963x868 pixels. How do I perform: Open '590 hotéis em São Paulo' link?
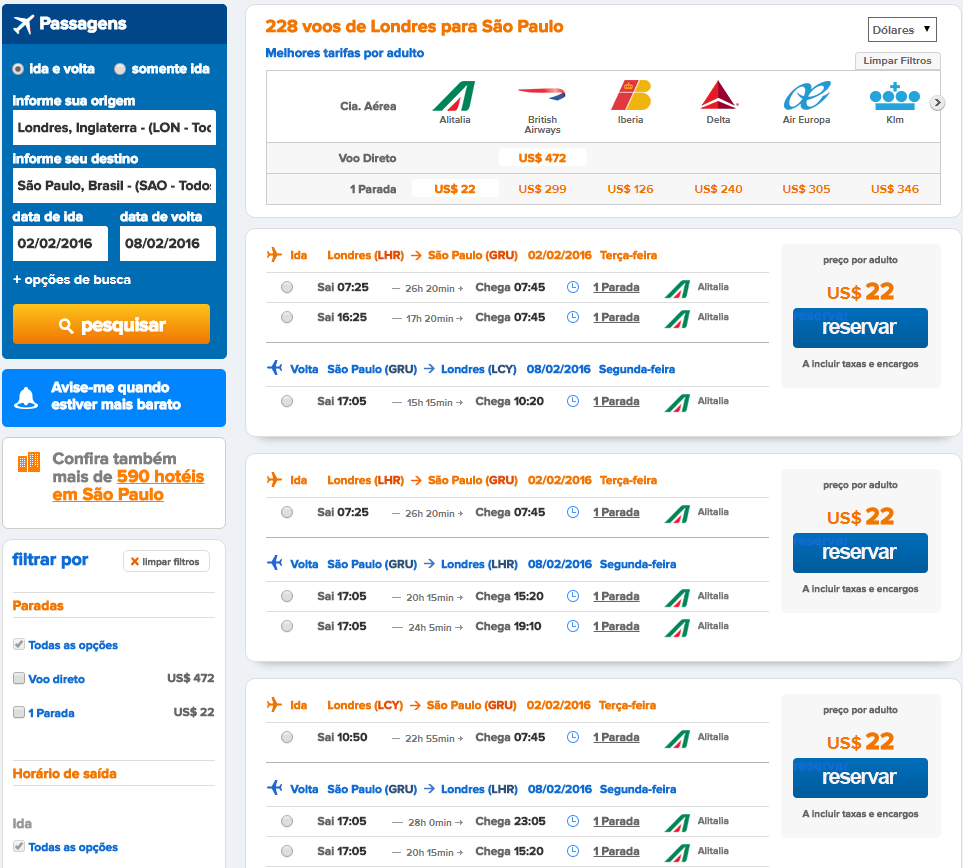pyautogui.click(x=128, y=485)
